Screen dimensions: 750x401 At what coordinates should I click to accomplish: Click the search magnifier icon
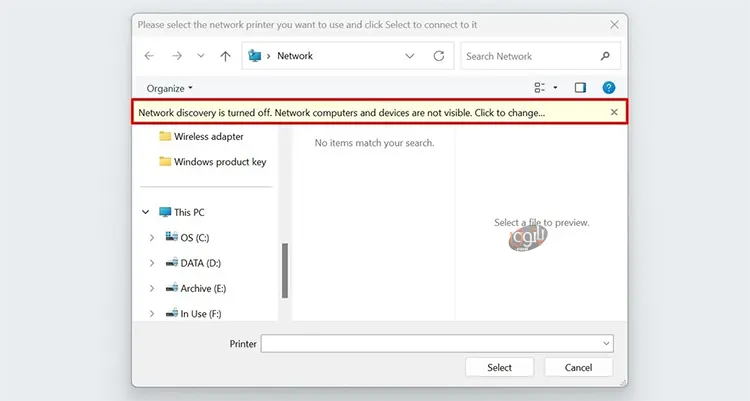click(605, 56)
